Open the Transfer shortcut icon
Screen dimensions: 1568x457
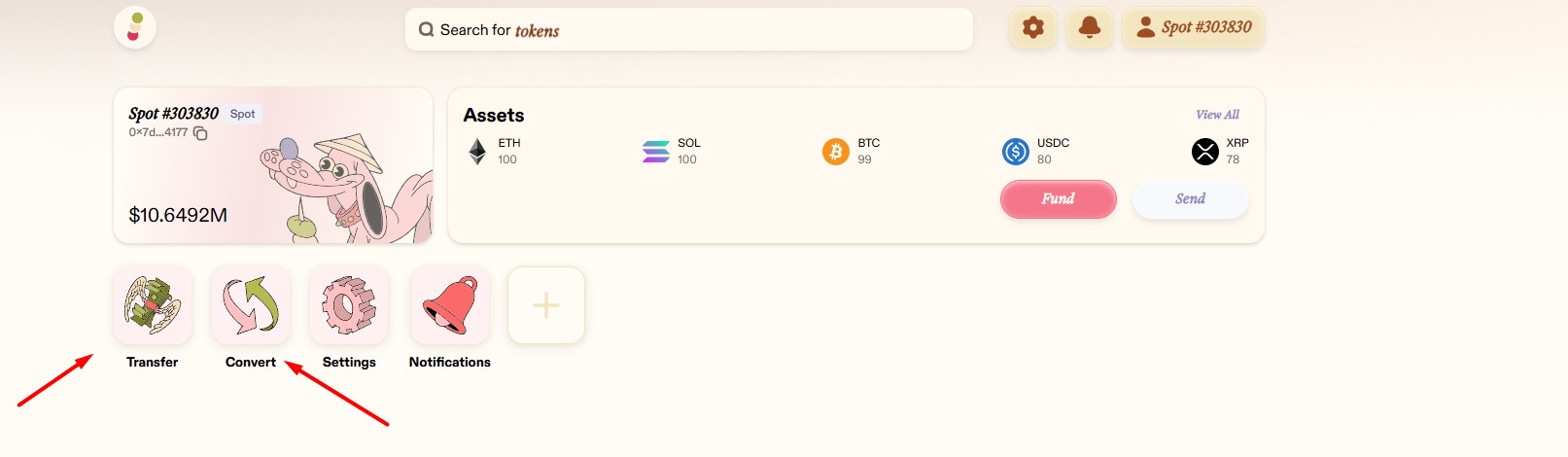coord(153,305)
